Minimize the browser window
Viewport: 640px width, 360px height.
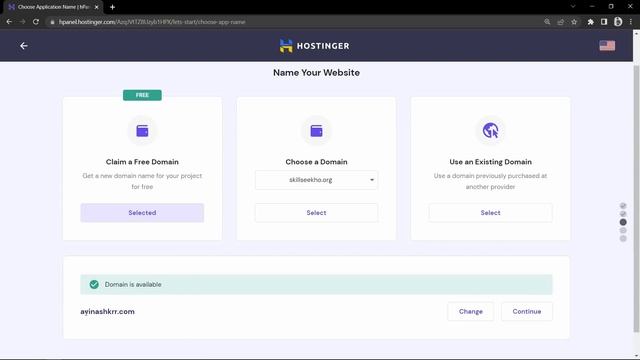[592, 7]
